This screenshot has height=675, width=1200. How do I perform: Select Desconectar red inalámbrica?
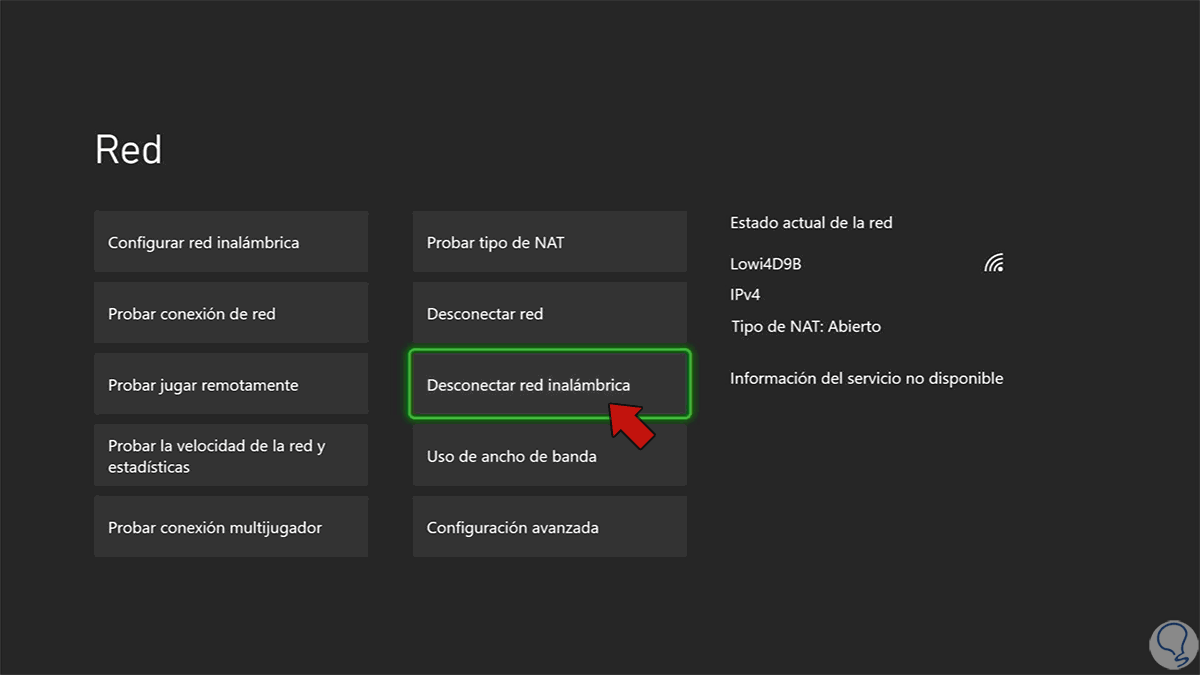(528, 385)
